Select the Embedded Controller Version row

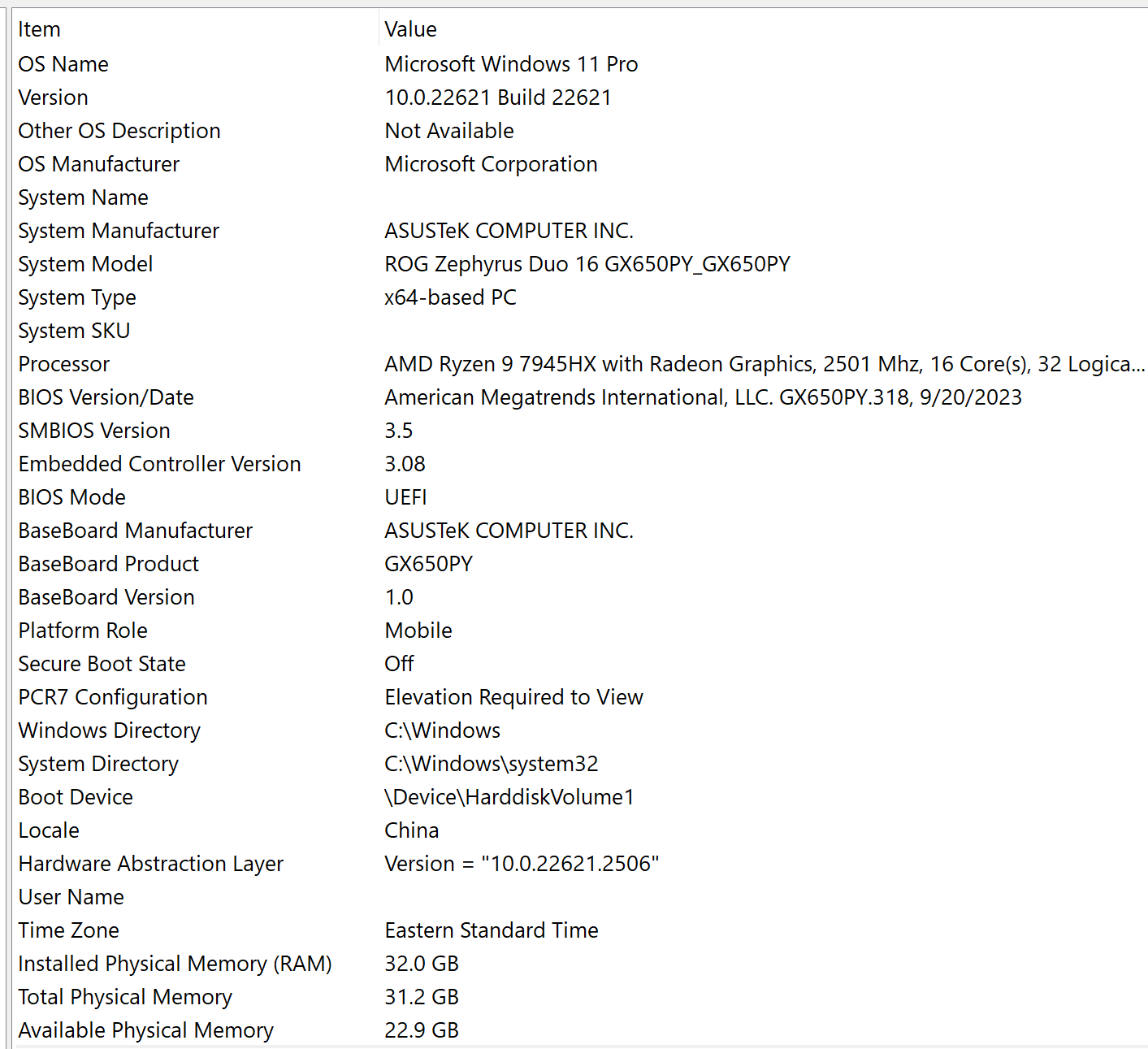pos(159,464)
